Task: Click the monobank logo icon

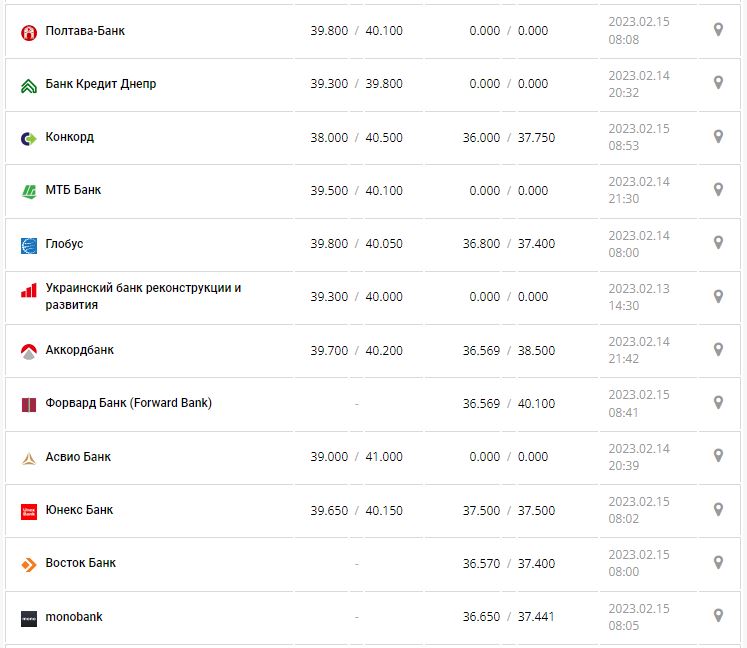Action: [x=29, y=618]
